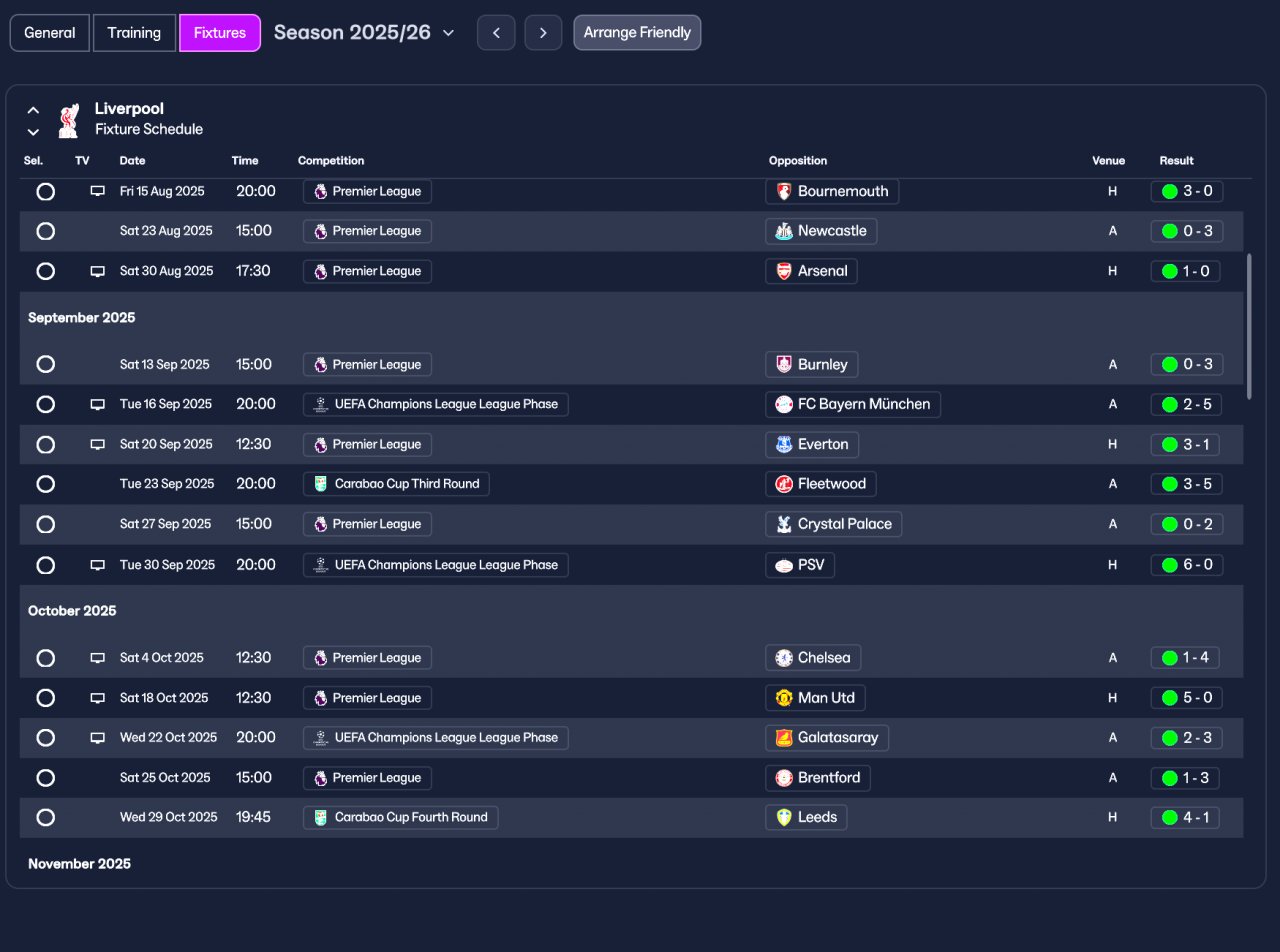The width and height of the screenshot is (1280, 952).
Task: Open the Premier League tag on Brentford row
Action: [x=368, y=778]
